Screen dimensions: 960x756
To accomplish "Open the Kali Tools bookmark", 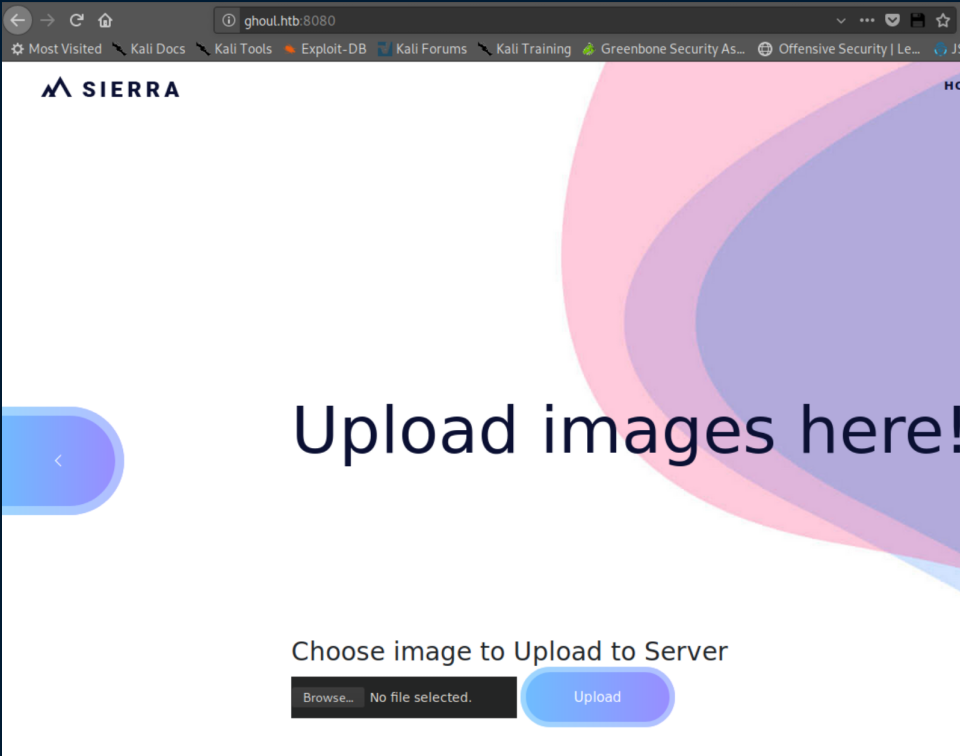I will click(x=234, y=49).
